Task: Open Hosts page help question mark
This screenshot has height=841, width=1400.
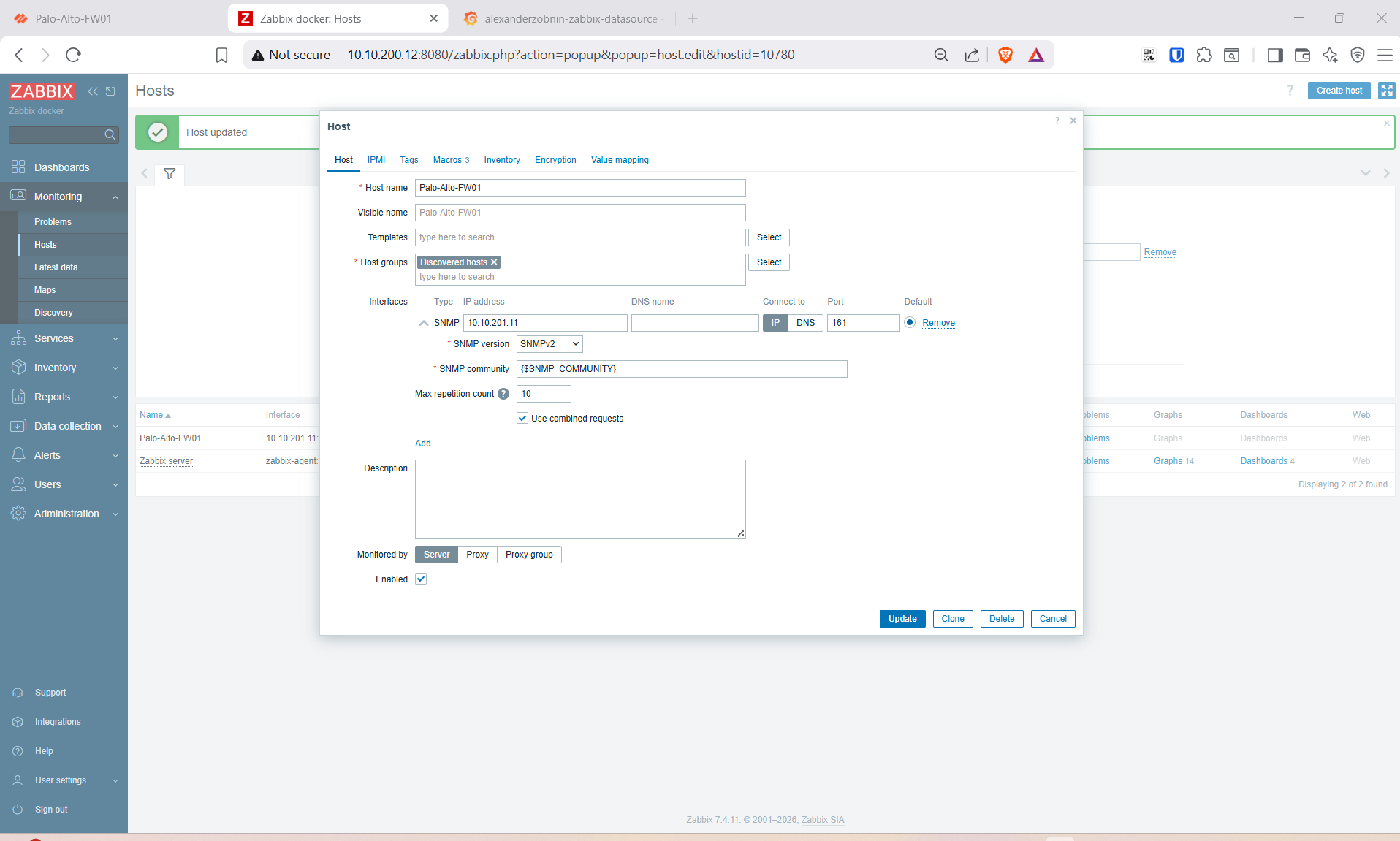Action: tap(1290, 91)
